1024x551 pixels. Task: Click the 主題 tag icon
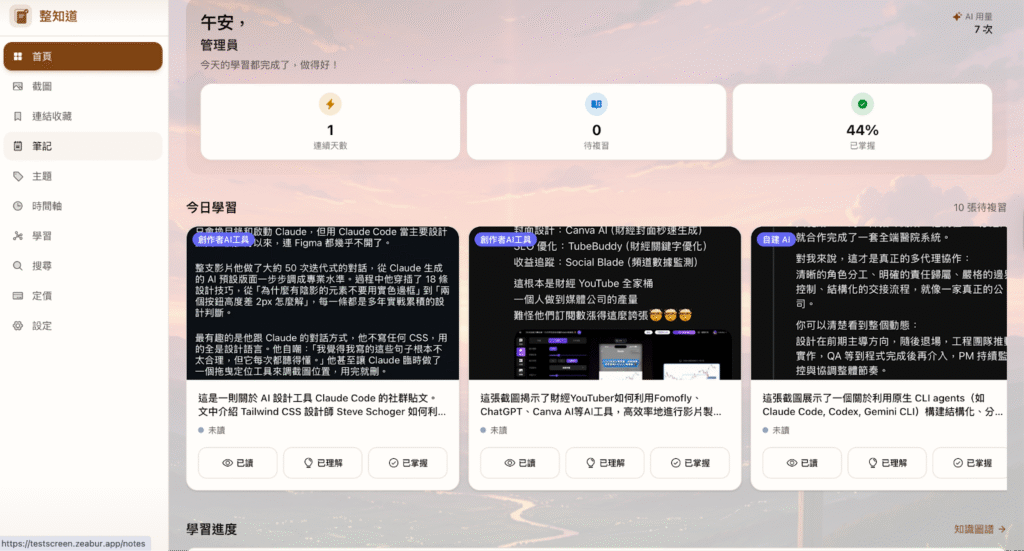pos(18,176)
